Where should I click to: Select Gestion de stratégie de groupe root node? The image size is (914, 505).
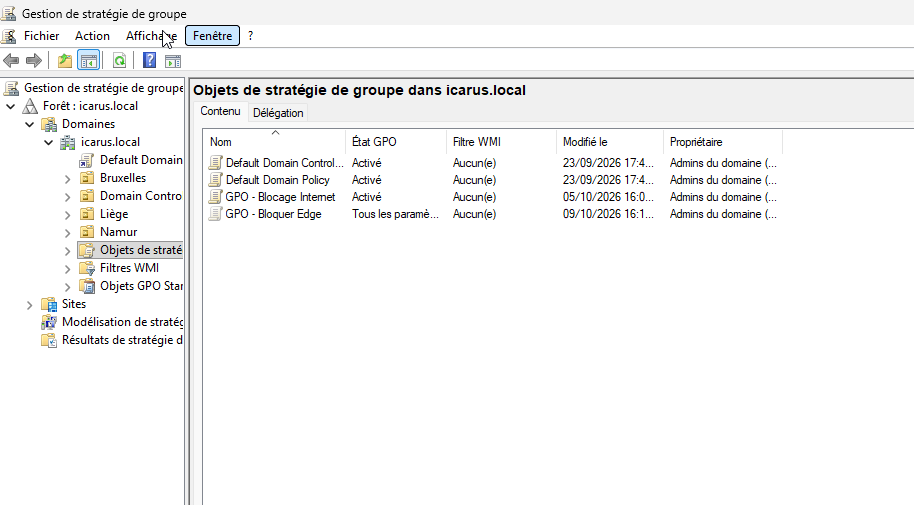(103, 88)
